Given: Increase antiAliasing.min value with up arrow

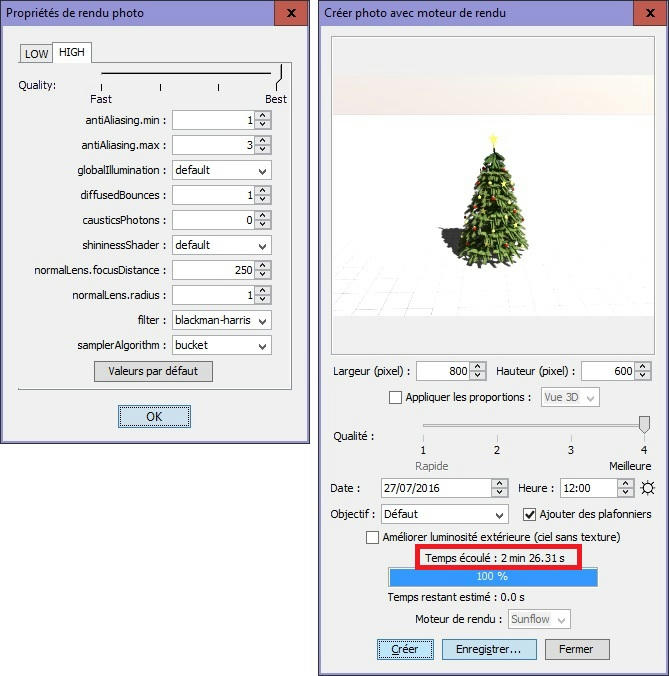Looking at the screenshot, I should coord(263,116).
